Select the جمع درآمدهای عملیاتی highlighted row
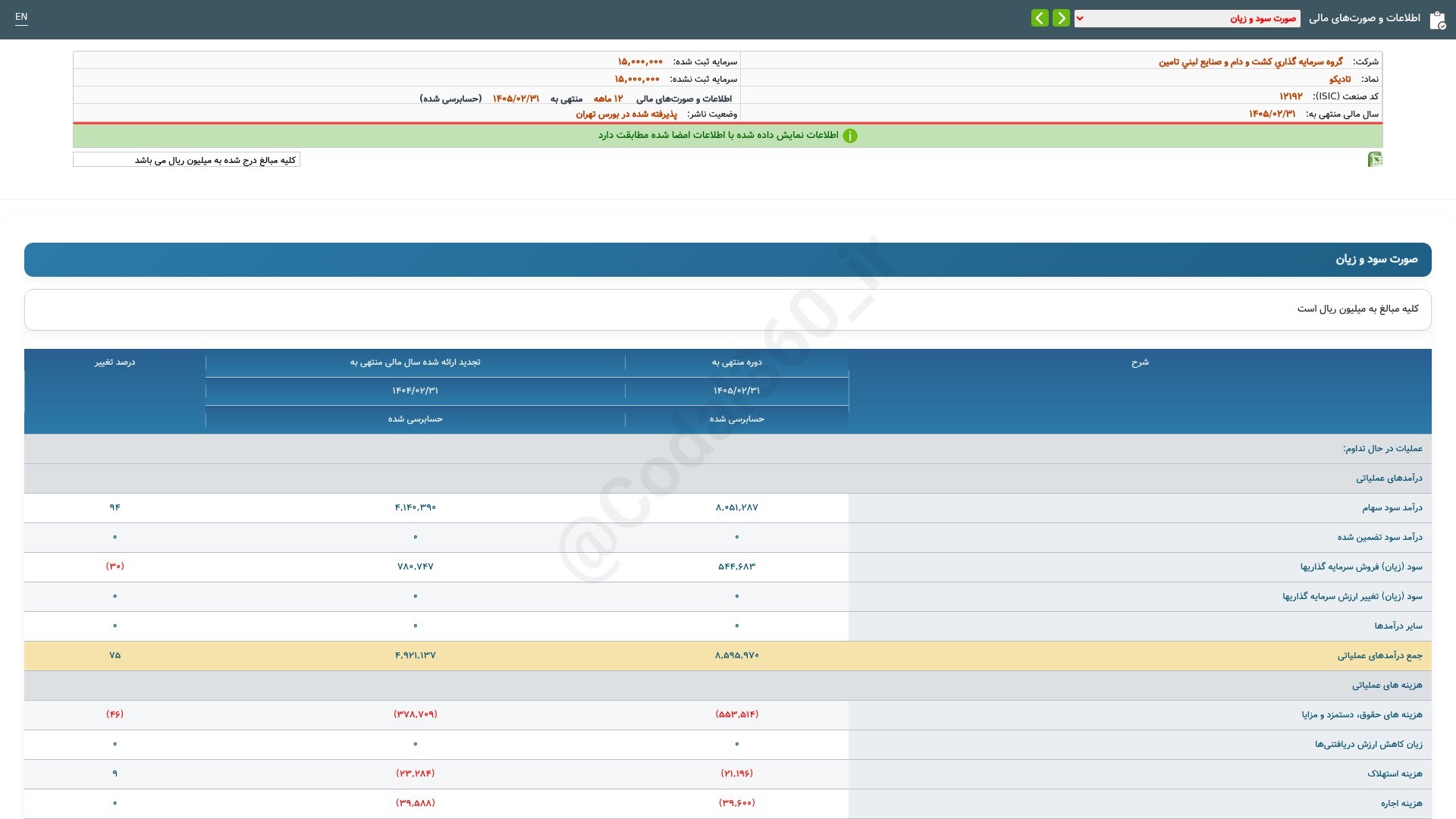 pyautogui.click(x=728, y=655)
